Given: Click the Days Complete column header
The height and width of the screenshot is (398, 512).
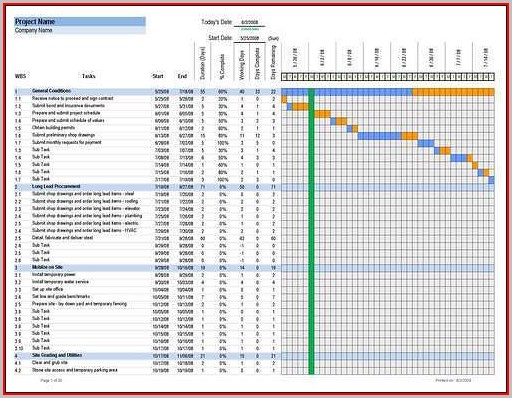Looking at the screenshot, I should coord(257,63).
